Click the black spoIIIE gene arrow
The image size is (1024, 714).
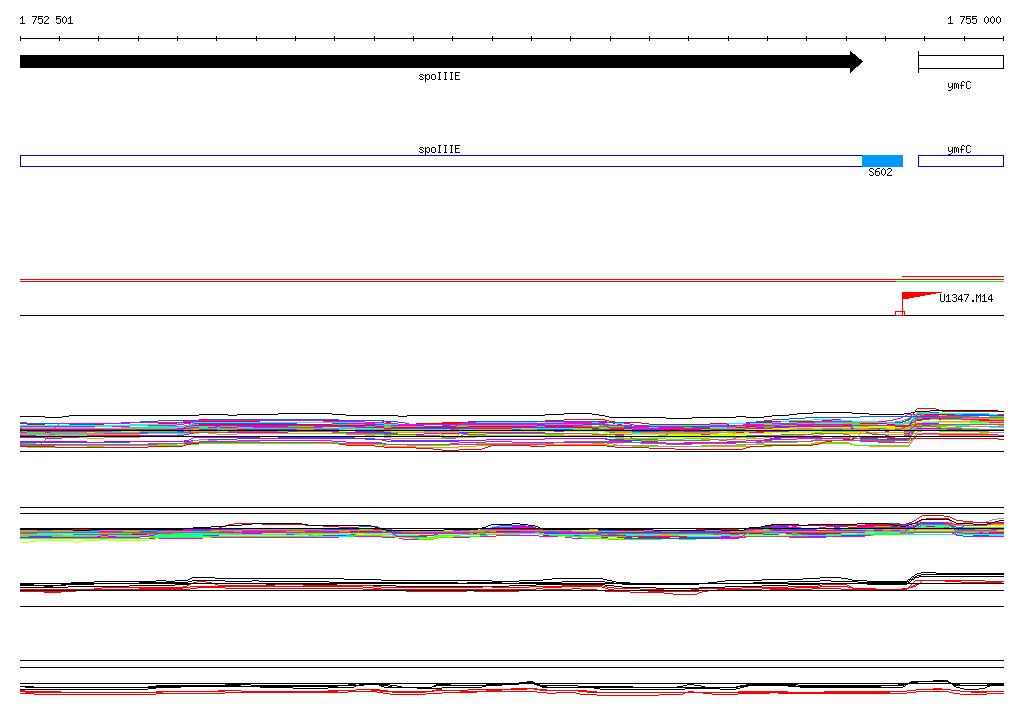click(x=441, y=61)
